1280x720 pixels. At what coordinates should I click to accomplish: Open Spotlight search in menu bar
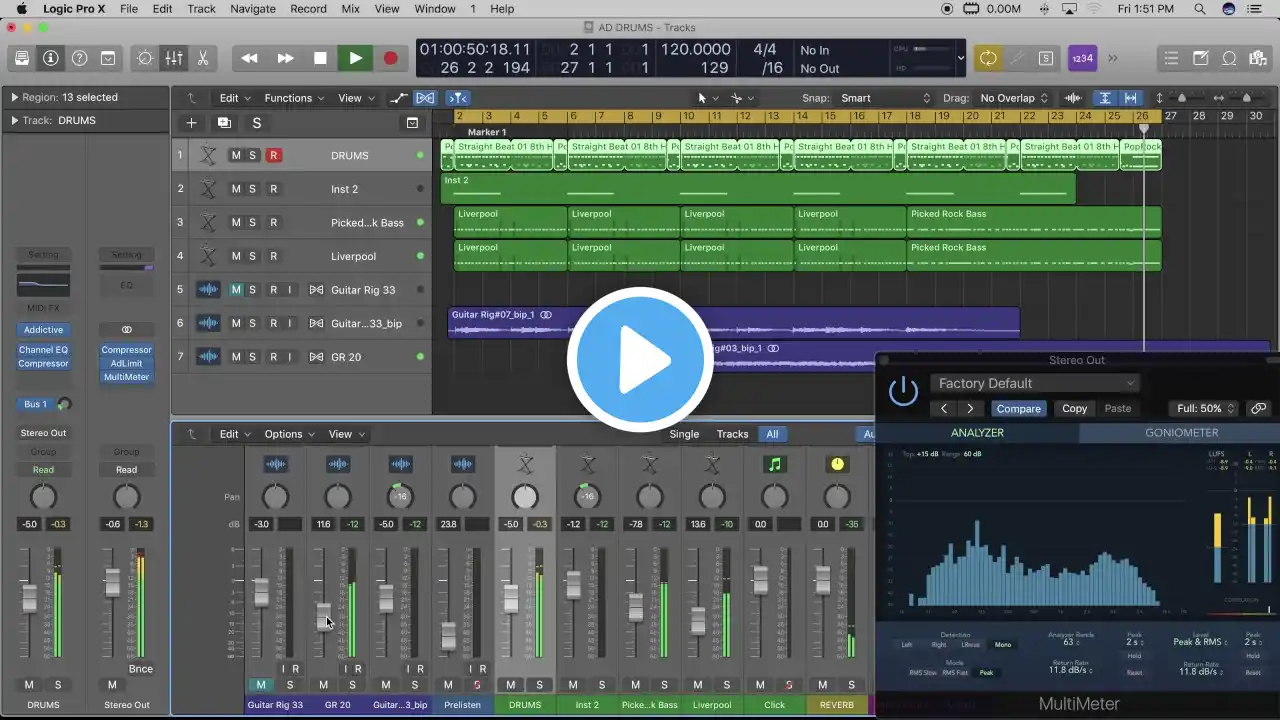pyautogui.click(x=1199, y=9)
